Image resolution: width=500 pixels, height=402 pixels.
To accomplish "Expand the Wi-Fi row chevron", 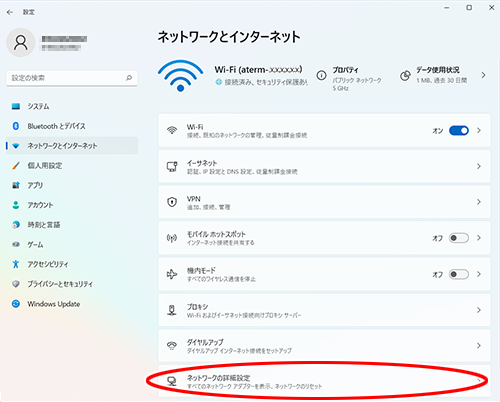I will [479, 130].
